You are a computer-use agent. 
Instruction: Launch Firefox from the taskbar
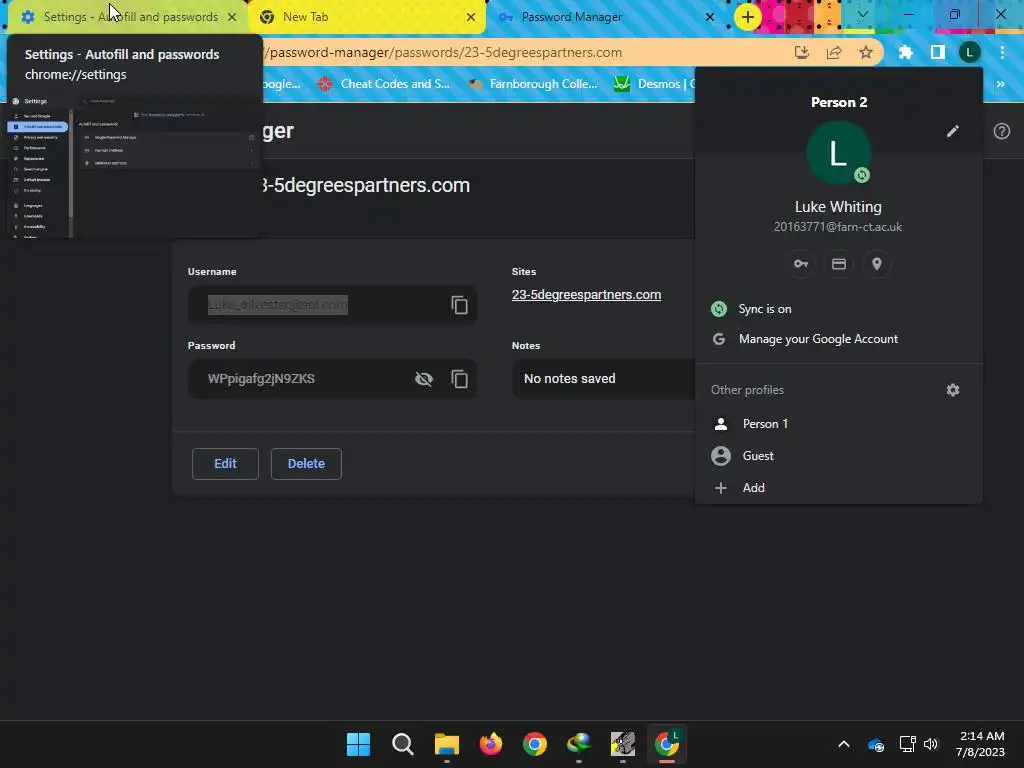[x=490, y=744]
